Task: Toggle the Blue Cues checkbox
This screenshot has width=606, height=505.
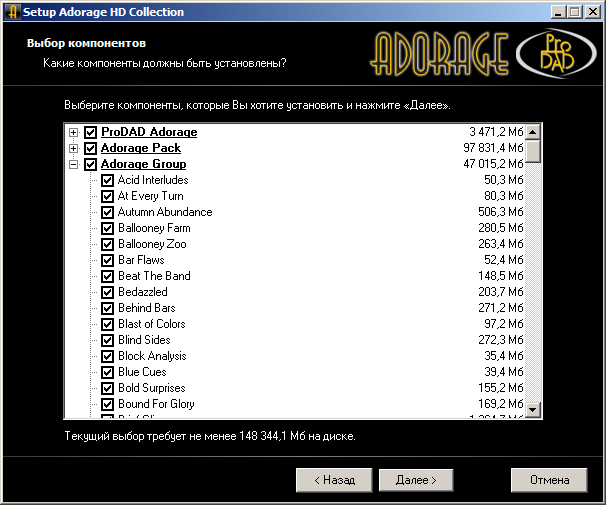Action: [107, 372]
